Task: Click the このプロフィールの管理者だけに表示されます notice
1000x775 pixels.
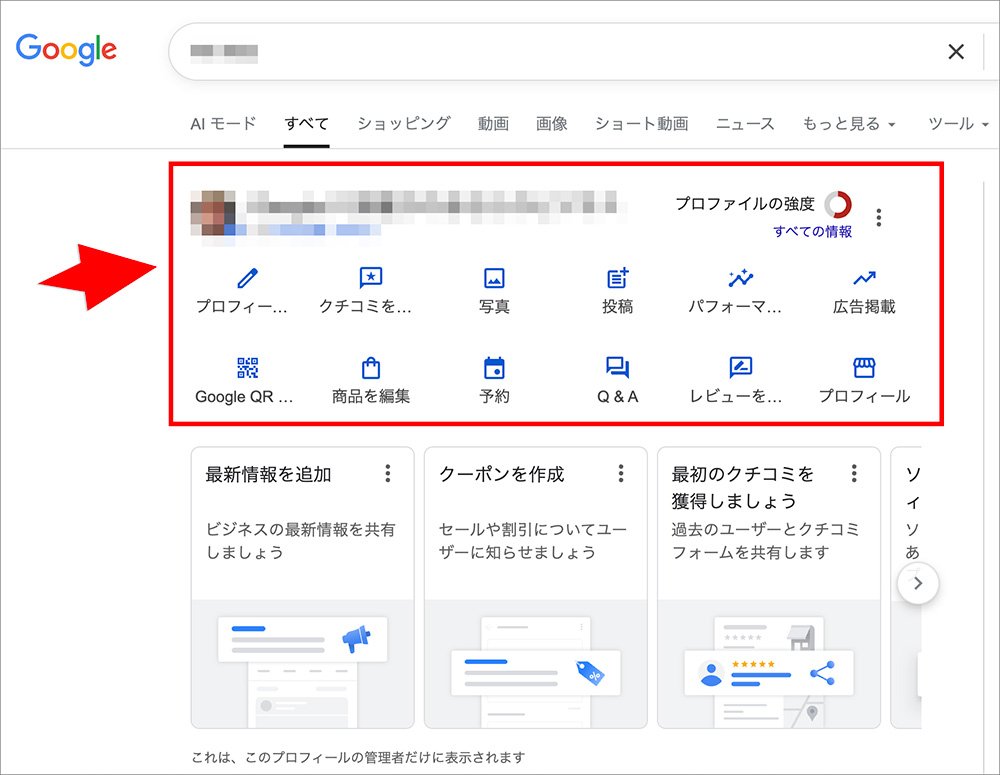Action: (358, 757)
